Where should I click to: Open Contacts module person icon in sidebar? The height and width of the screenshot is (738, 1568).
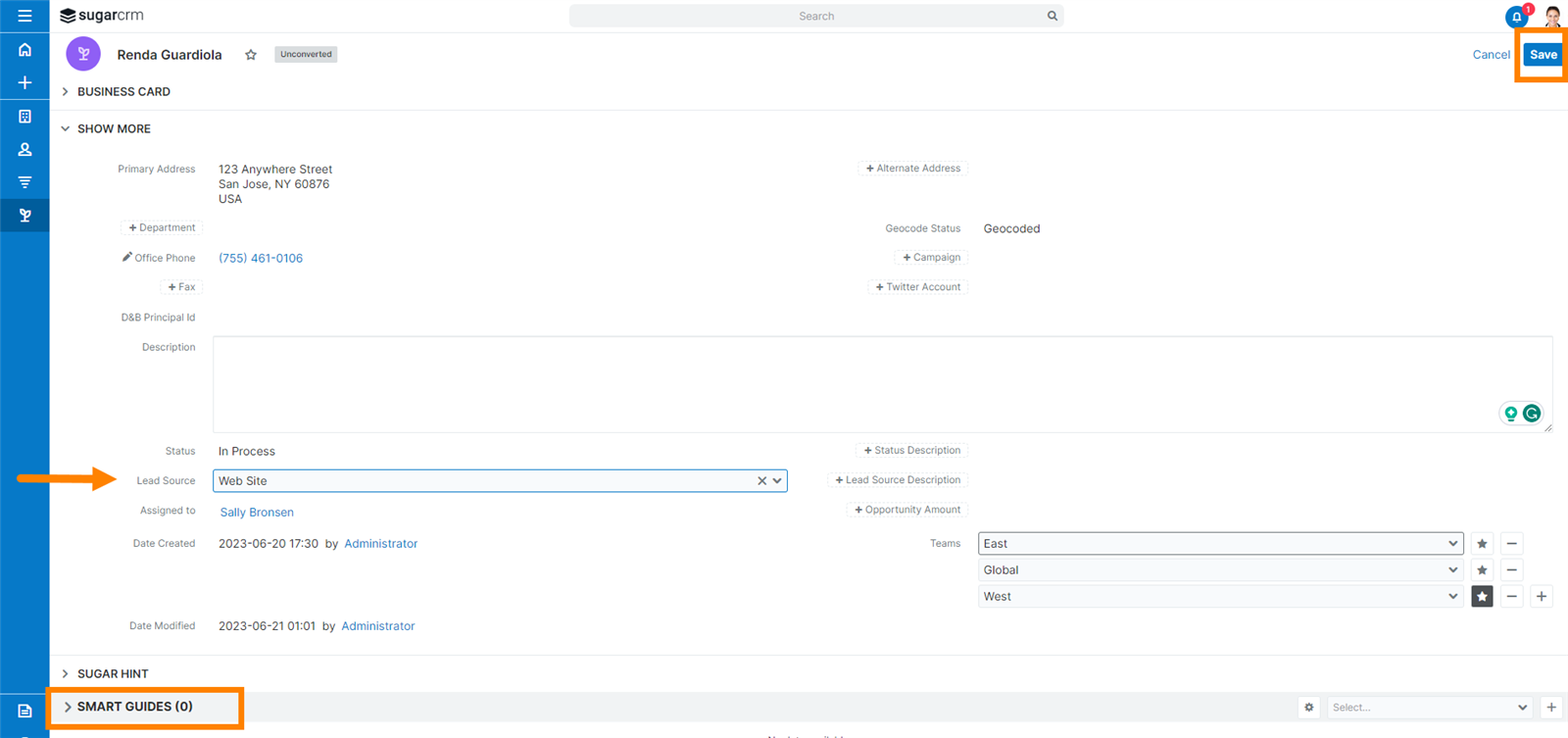coord(24,150)
